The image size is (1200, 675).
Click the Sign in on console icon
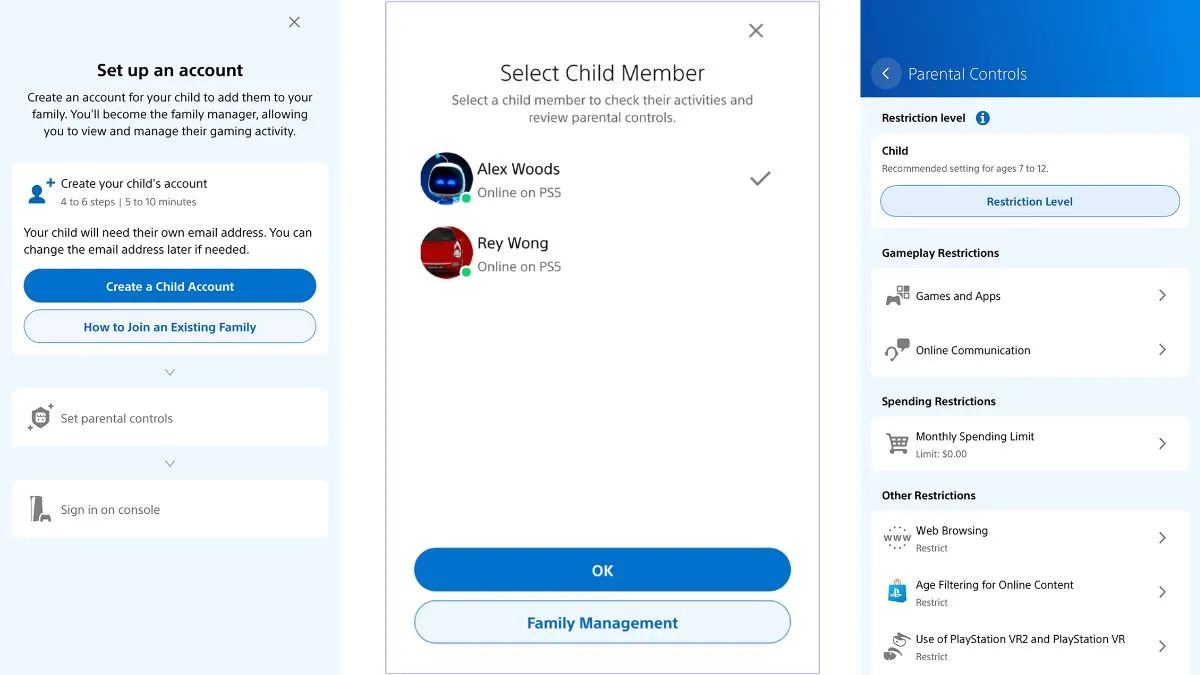pyautogui.click(x=40, y=509)
